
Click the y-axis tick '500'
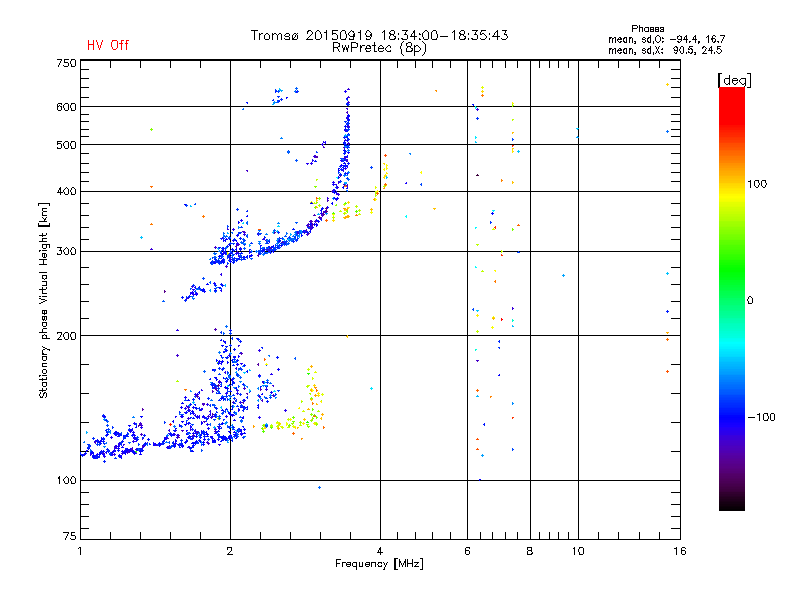(x=66, y=145)
